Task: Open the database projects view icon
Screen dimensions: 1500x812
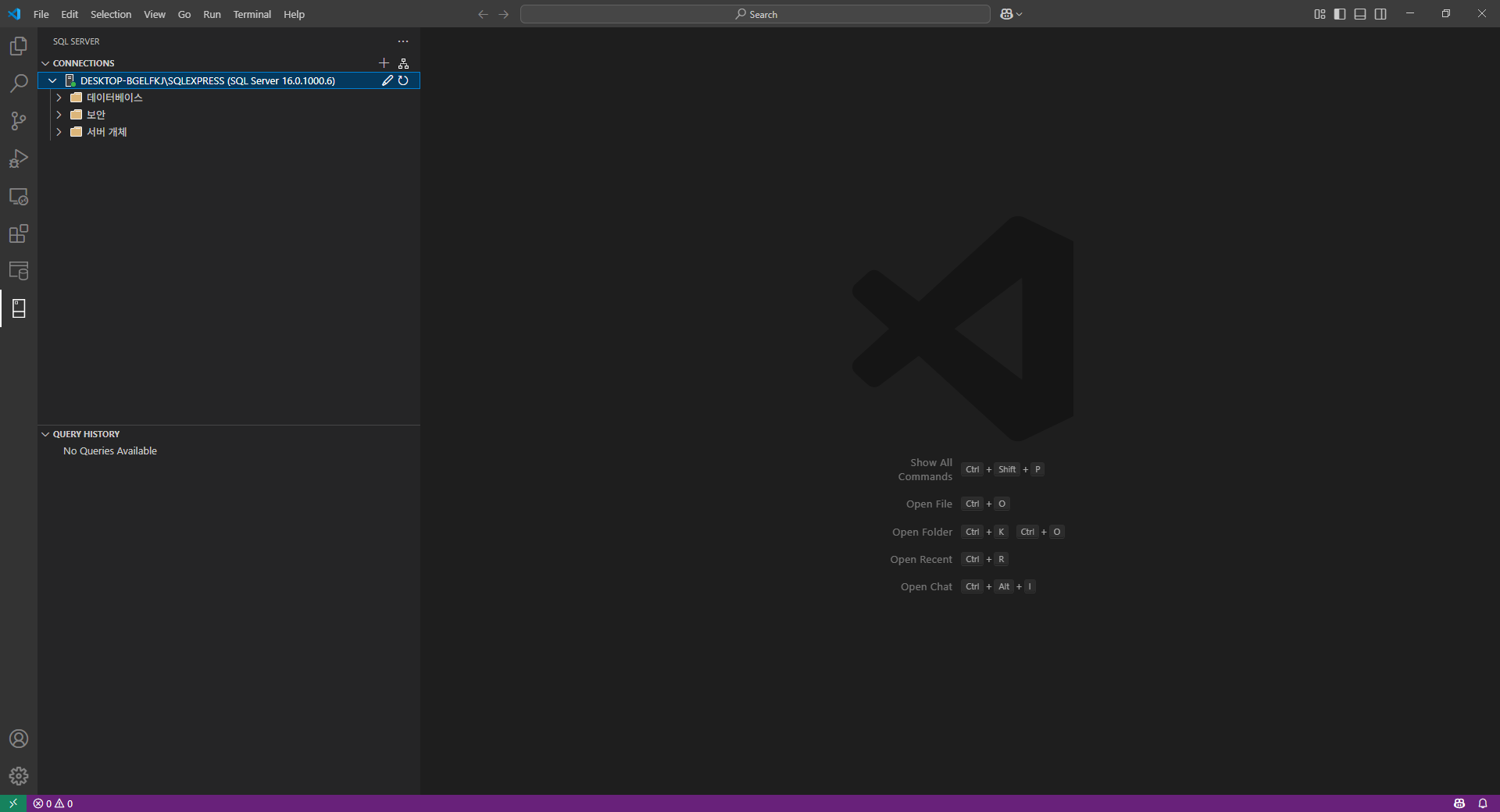Action: [19, 271]
